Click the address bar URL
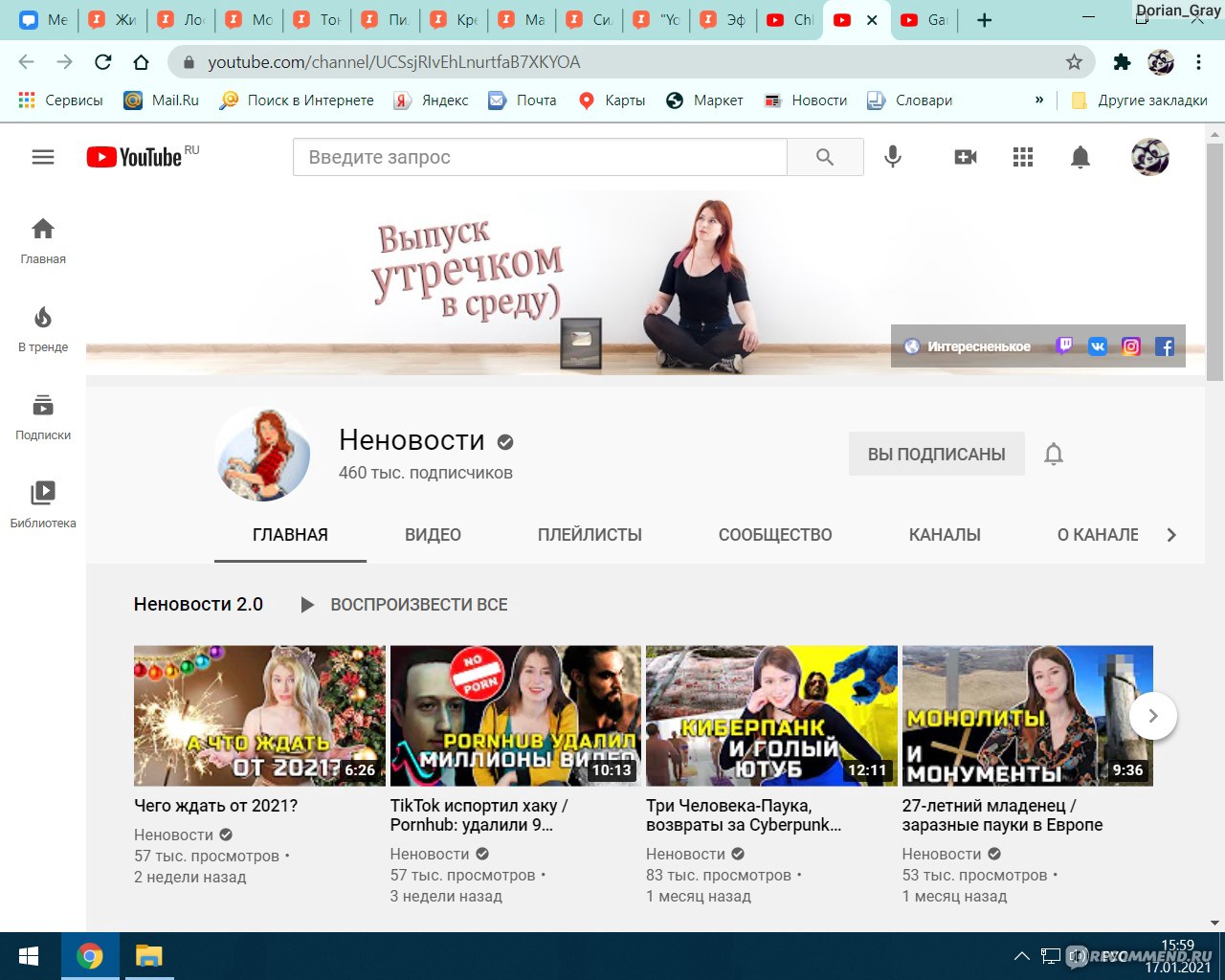This screenshot has height=980, width=1225. pos(394,62)
